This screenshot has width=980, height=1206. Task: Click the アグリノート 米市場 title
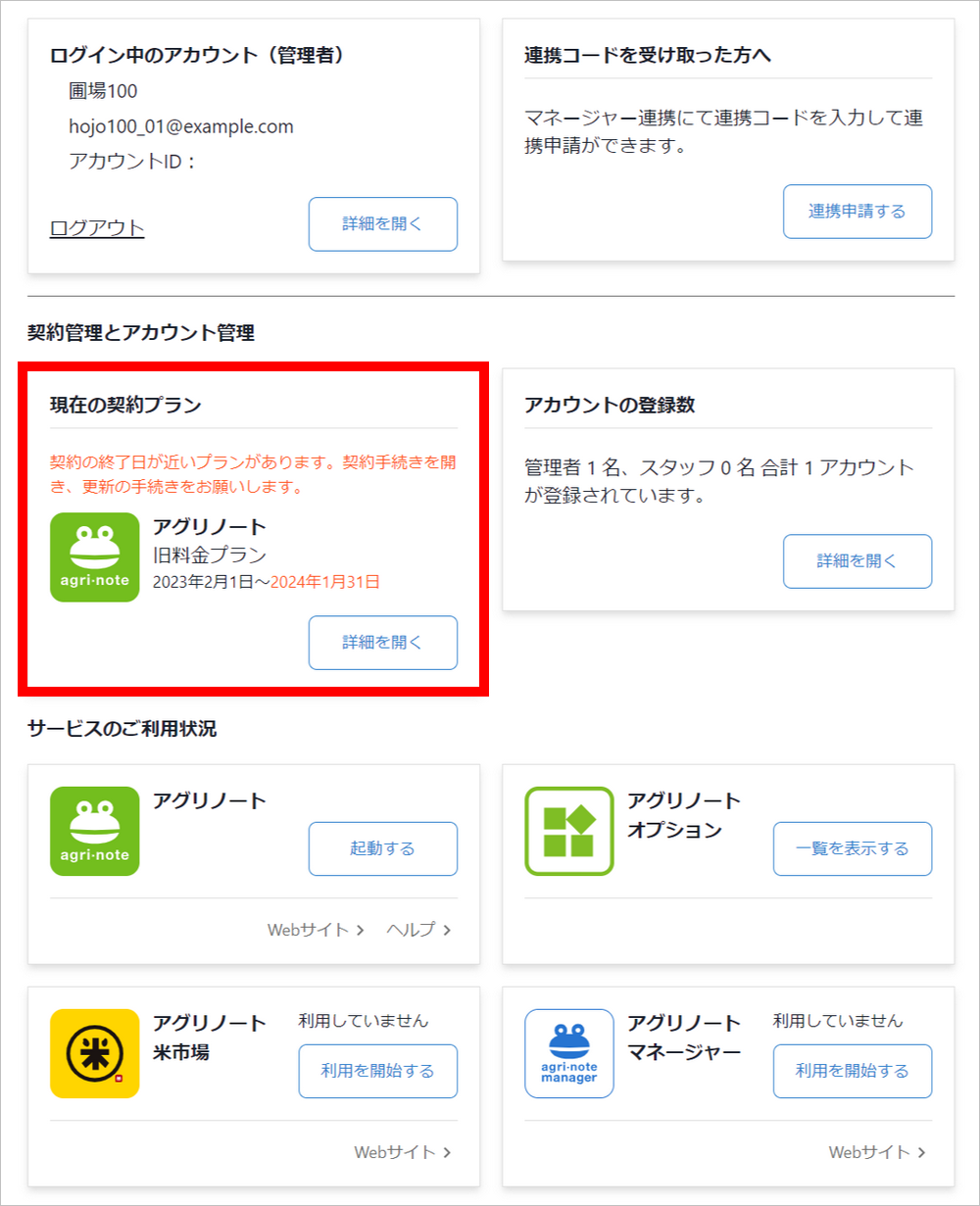[210, 1038]
